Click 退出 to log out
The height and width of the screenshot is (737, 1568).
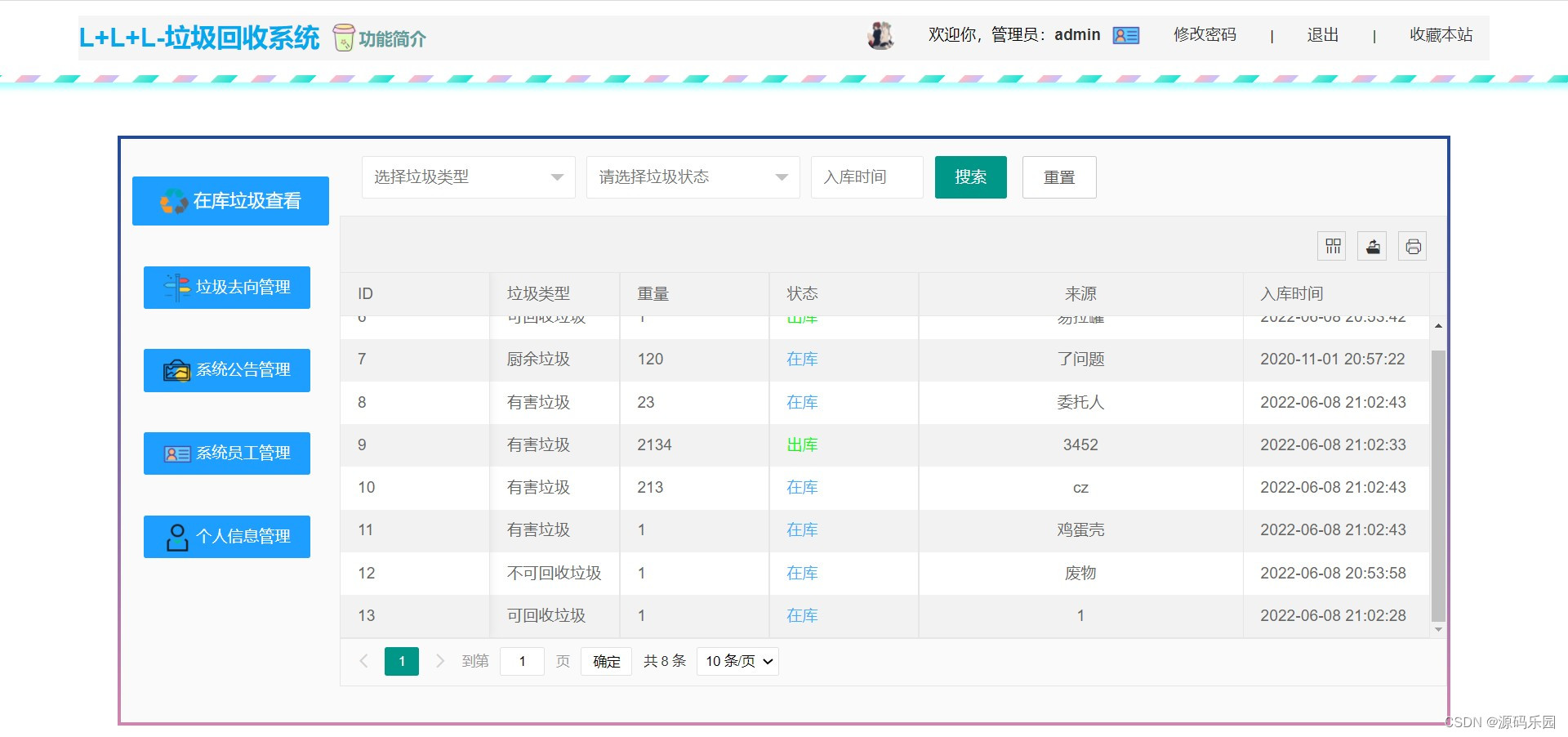coord(1322,35)
